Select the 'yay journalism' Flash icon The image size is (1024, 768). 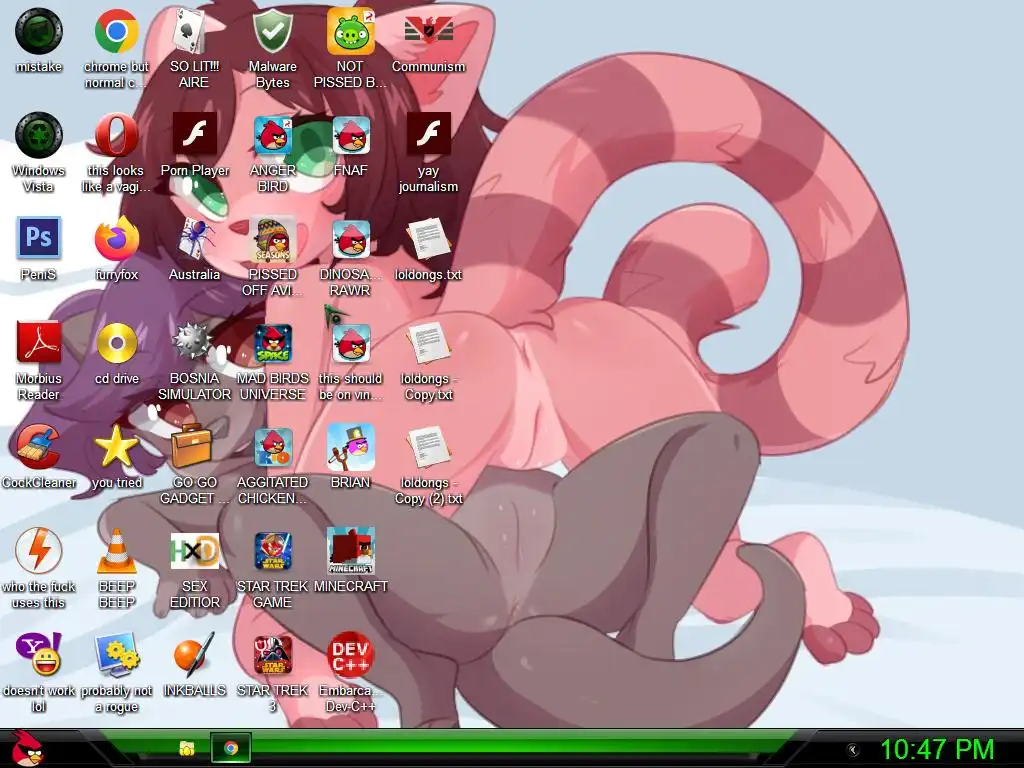pyautogui.click(x=428, y=134)
